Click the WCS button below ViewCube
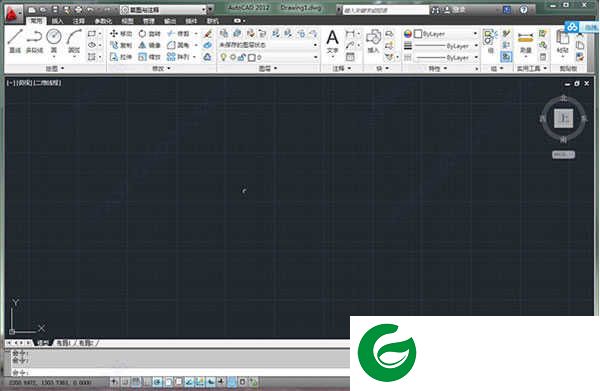 pos(563,154)
